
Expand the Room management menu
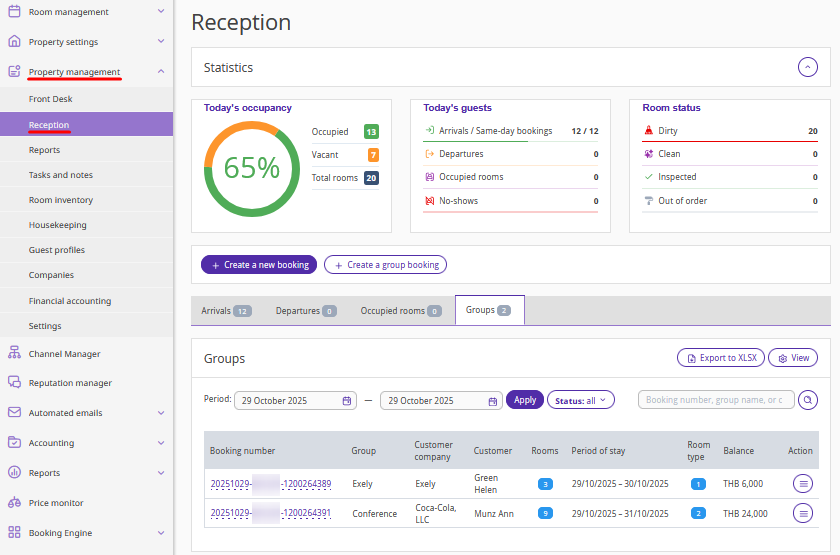coord(161,12)
